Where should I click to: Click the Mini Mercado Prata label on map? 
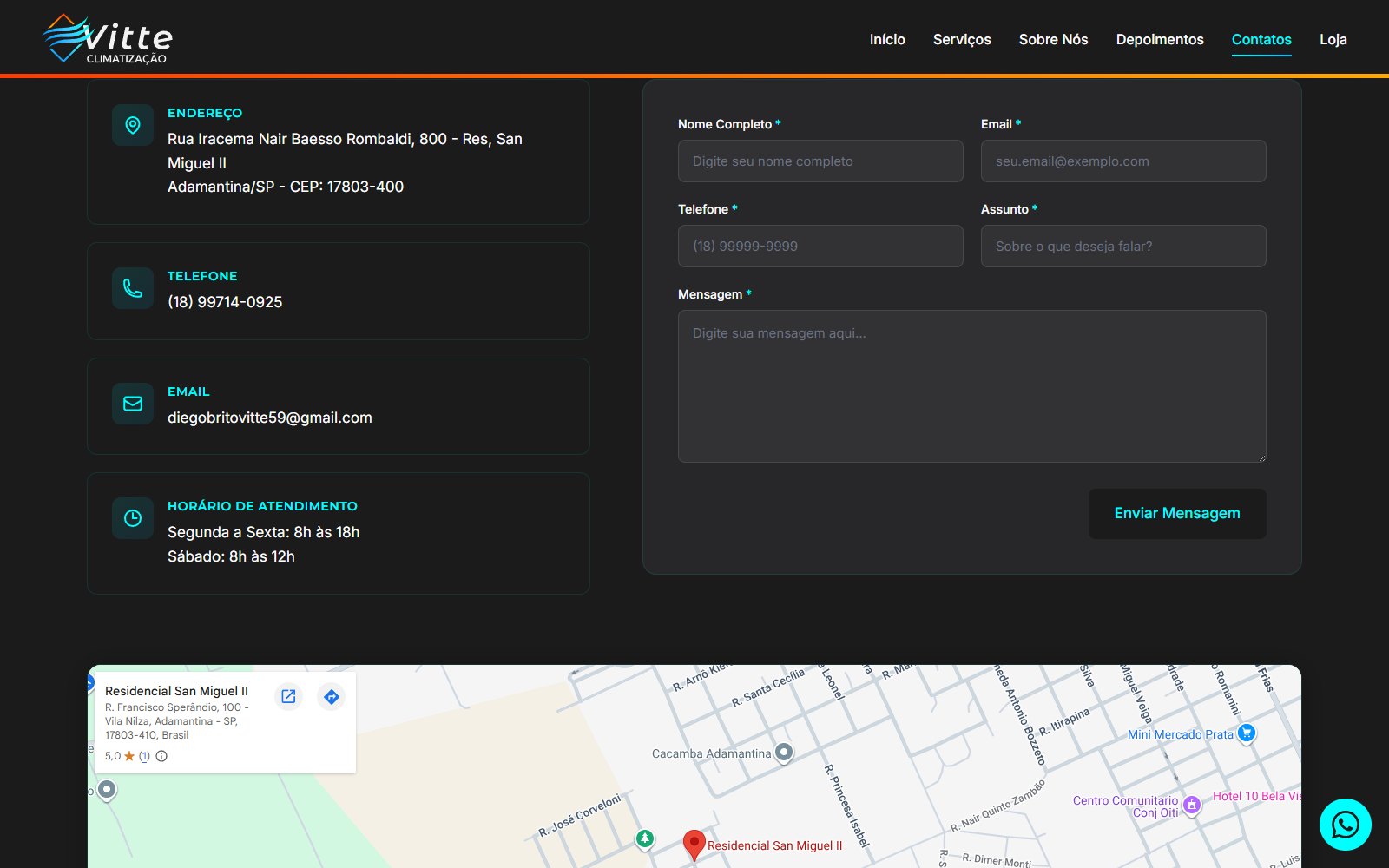[1181, 734]
